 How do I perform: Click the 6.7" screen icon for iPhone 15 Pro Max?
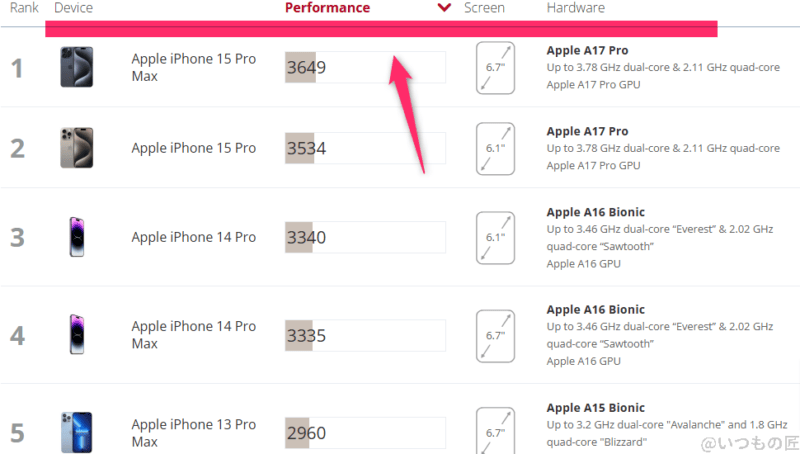pos(495,68)
